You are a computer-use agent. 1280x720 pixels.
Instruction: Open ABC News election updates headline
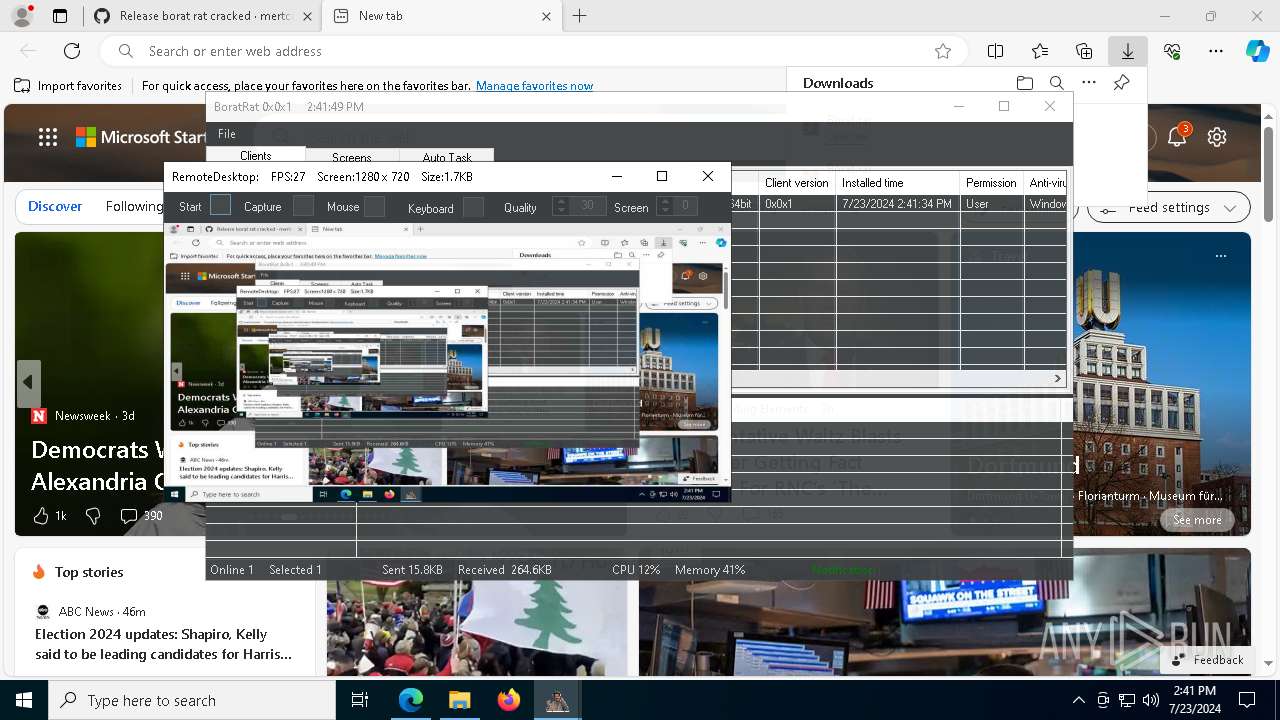[163, 644]
